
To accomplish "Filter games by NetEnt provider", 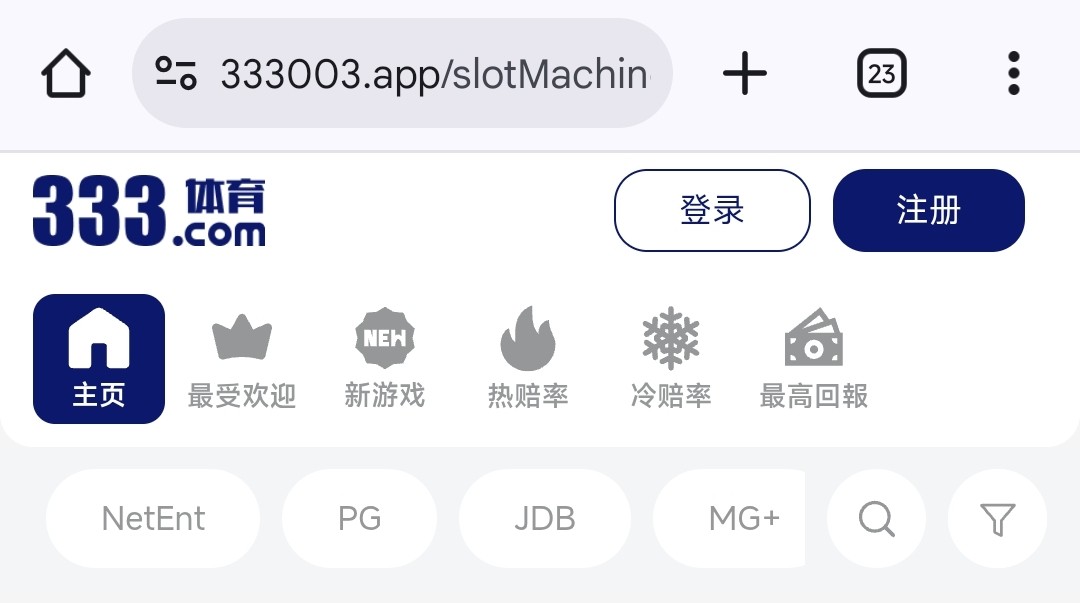I will click(153, 518).
